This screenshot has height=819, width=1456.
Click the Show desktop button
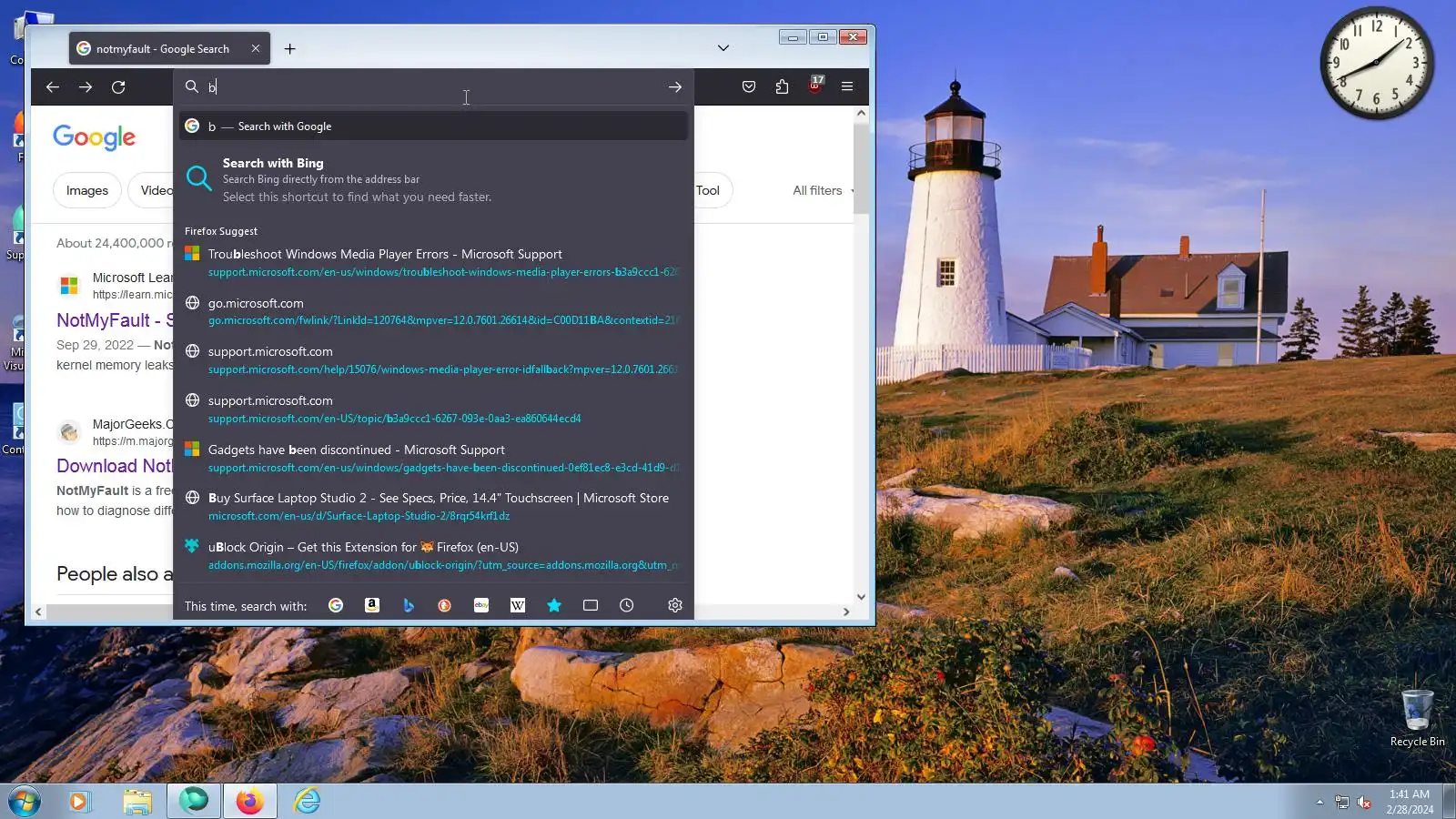tap(1450, 802)
